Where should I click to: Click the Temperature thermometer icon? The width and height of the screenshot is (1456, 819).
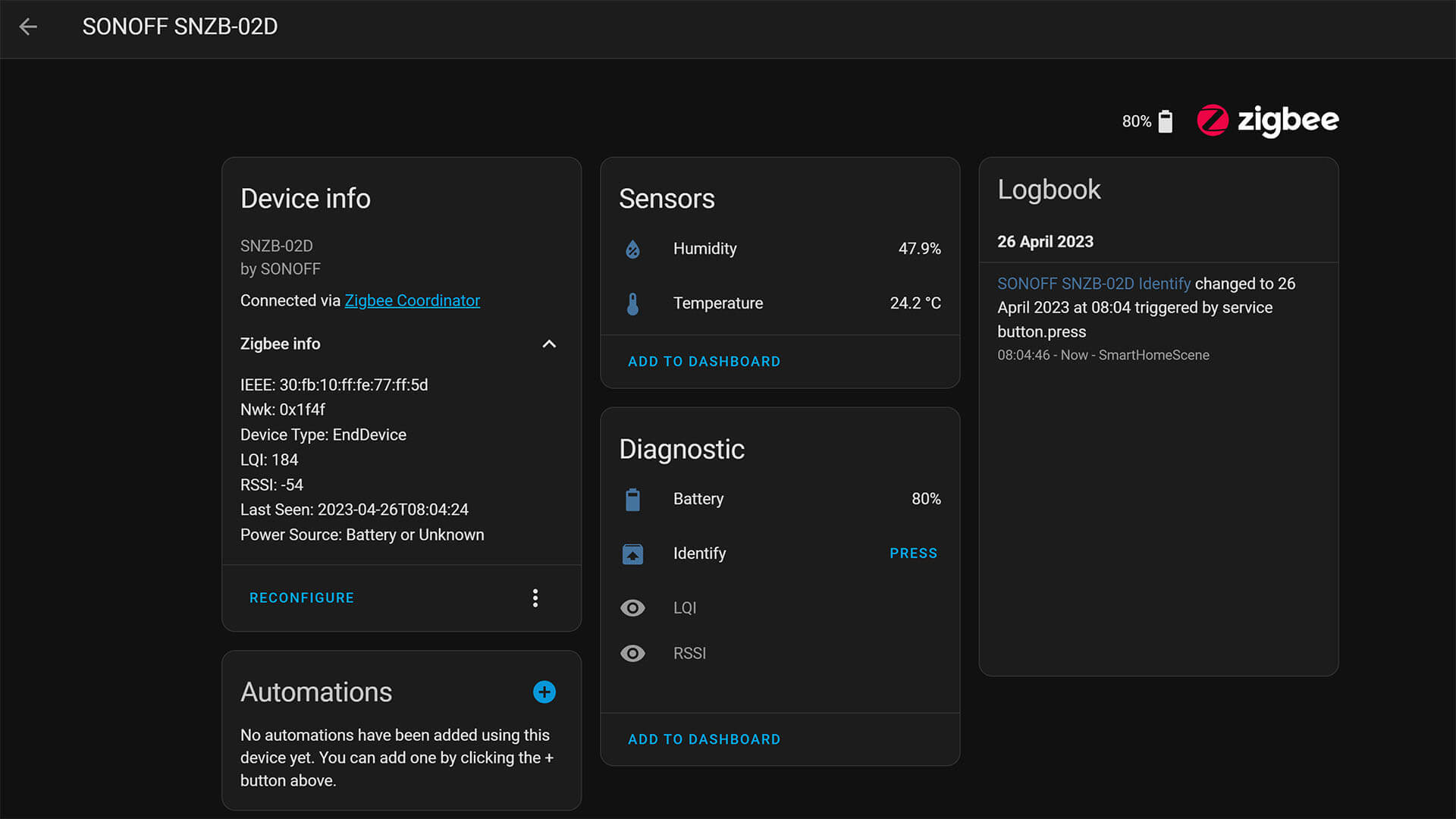click(632, 303)
